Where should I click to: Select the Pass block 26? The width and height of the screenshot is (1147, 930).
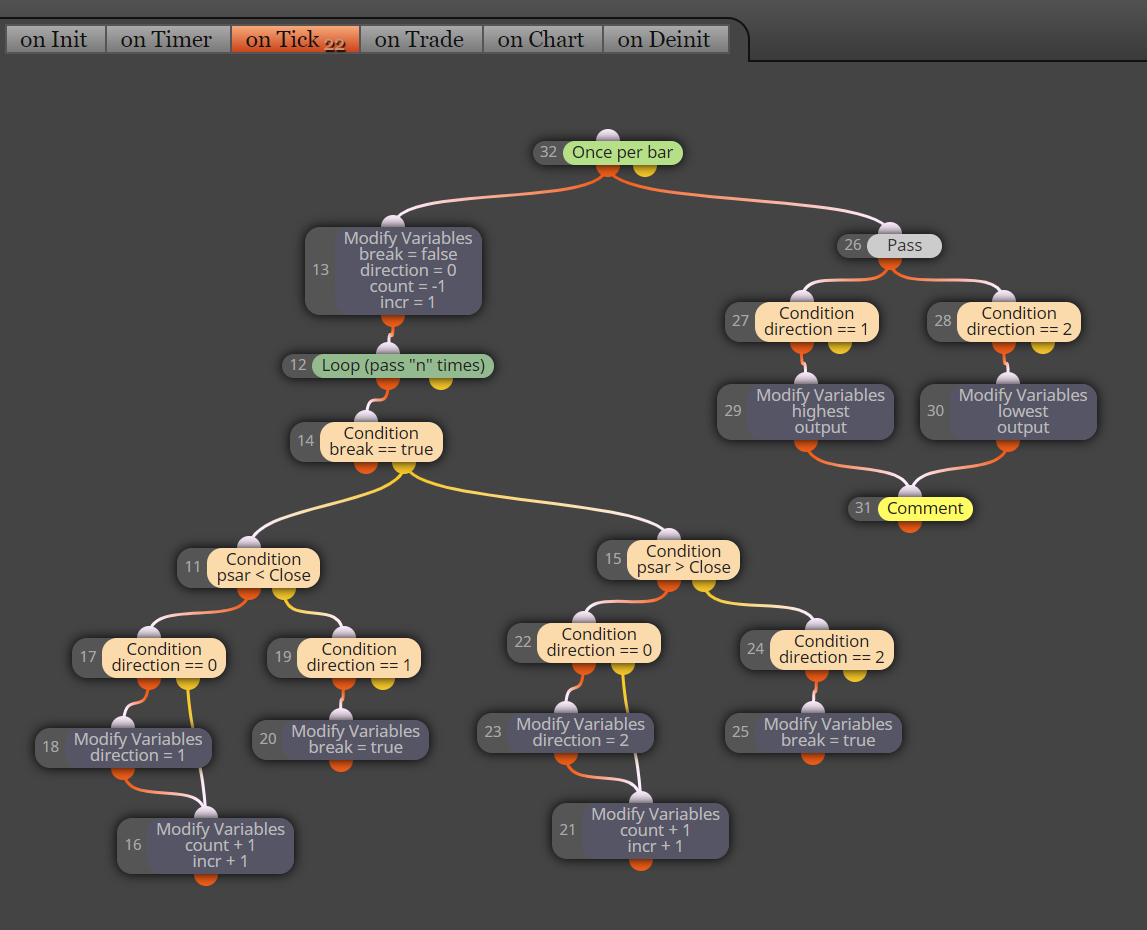point(890,245)
